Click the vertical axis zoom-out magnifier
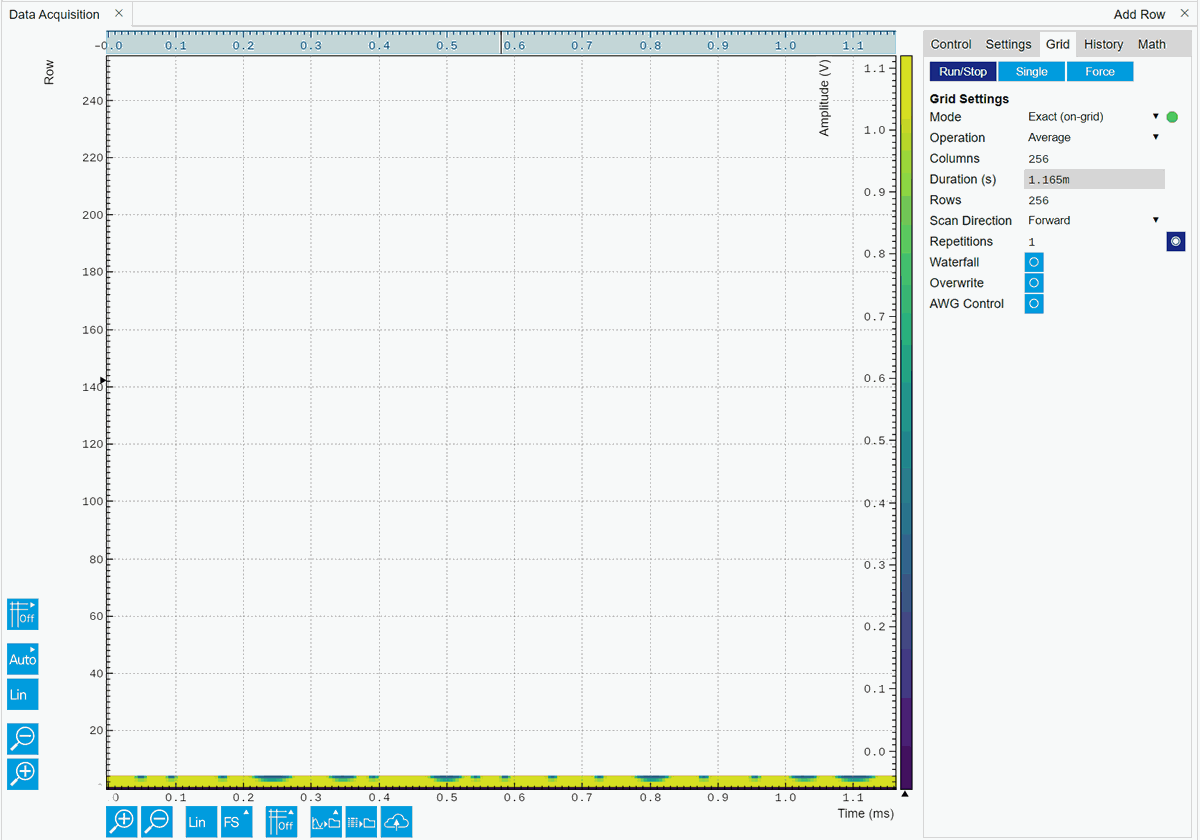 pos(22,739)
